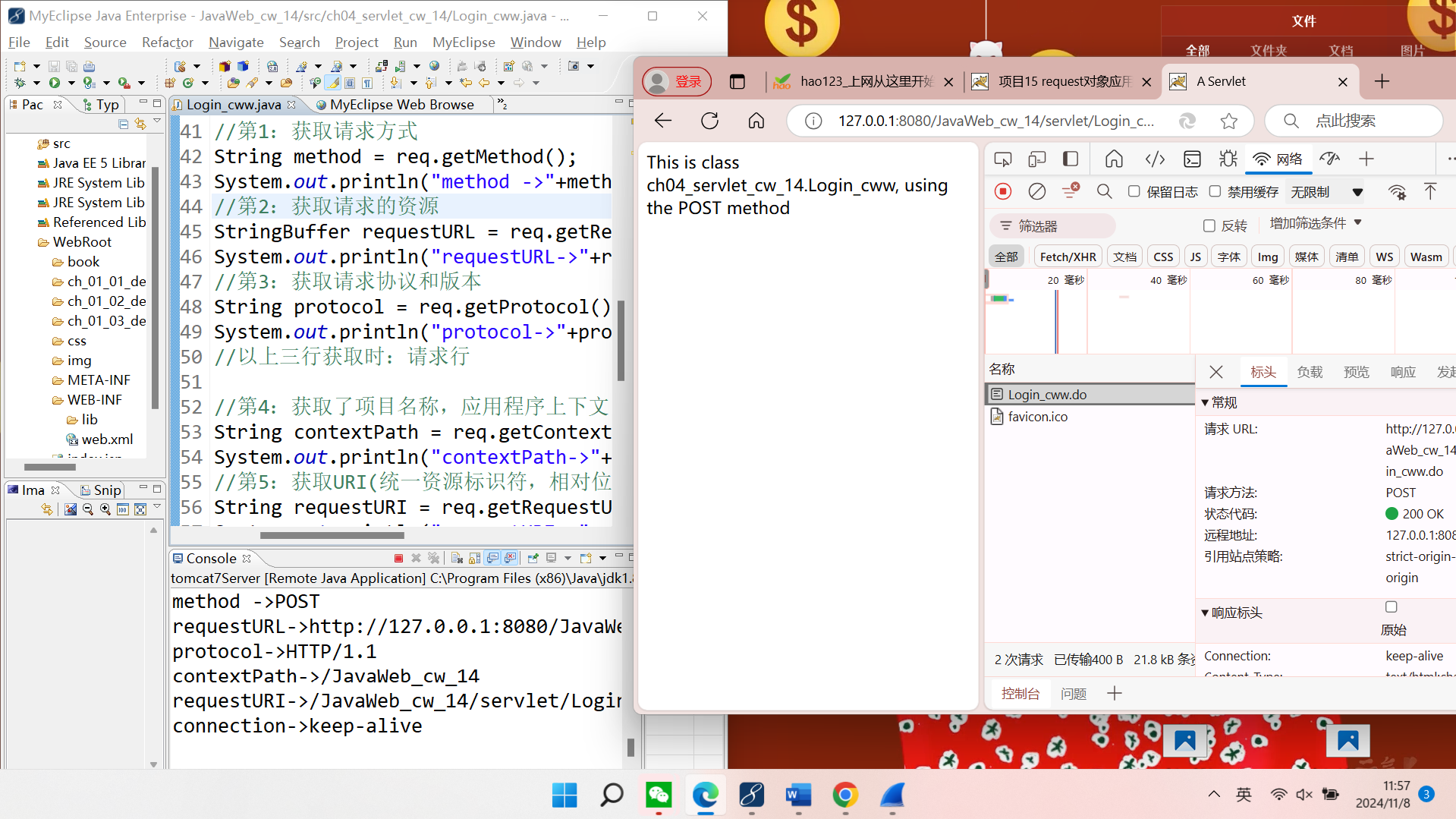Open the browser vertical tabs icon
1456x819 pixels.
coord(737,81)
